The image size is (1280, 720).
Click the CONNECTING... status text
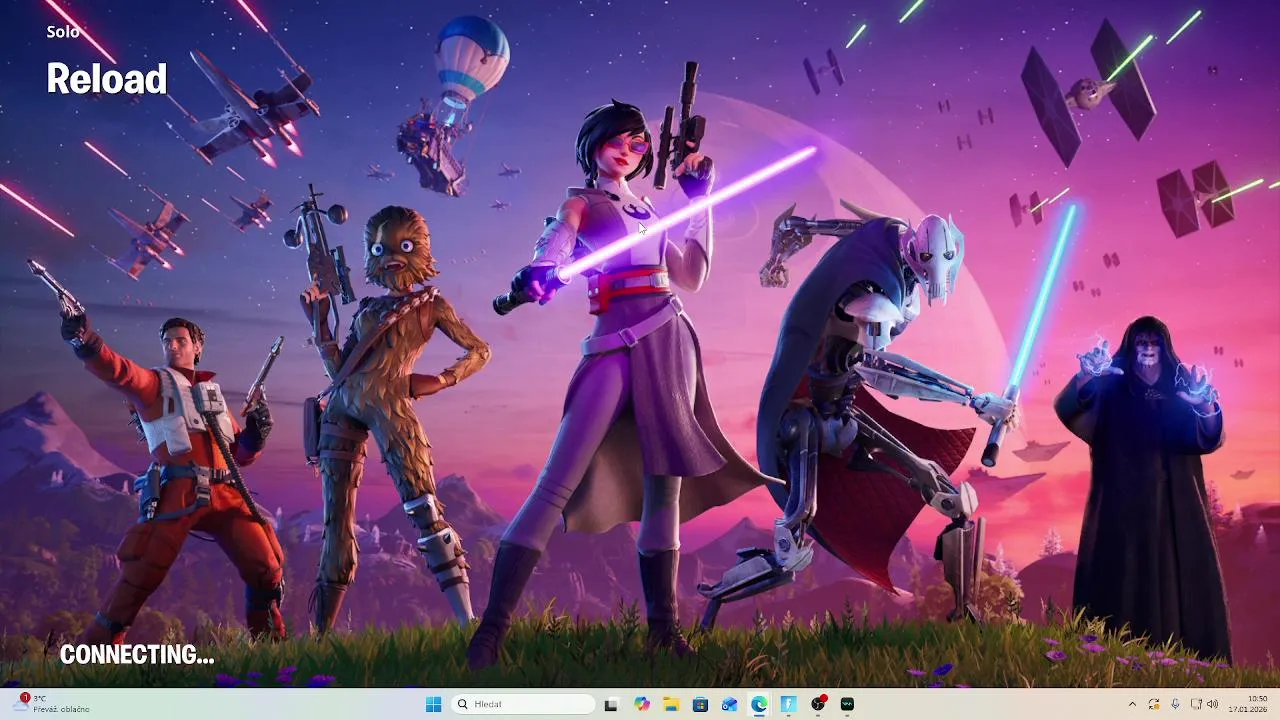tap(137, 655)
